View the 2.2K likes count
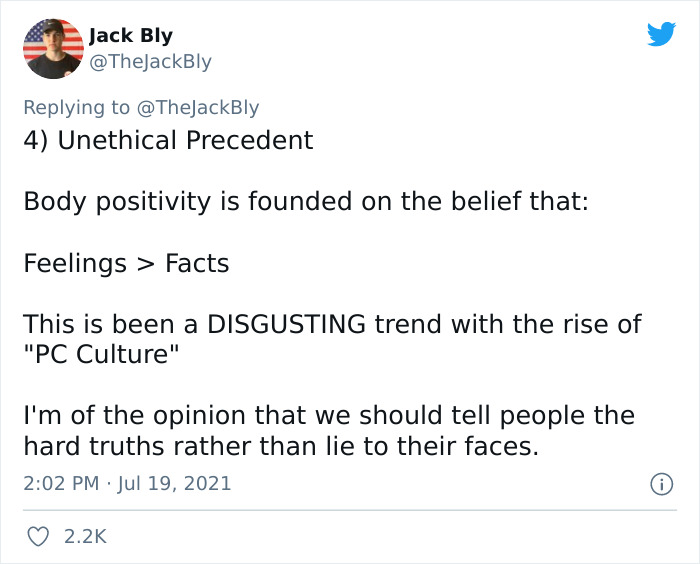700x564 pixels. click(x=85, y=536)
